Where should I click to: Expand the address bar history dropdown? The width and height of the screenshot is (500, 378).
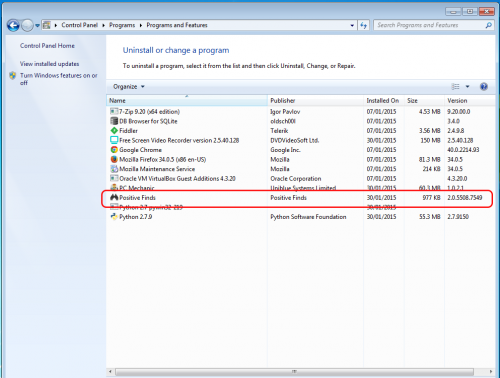pos(352,25)
